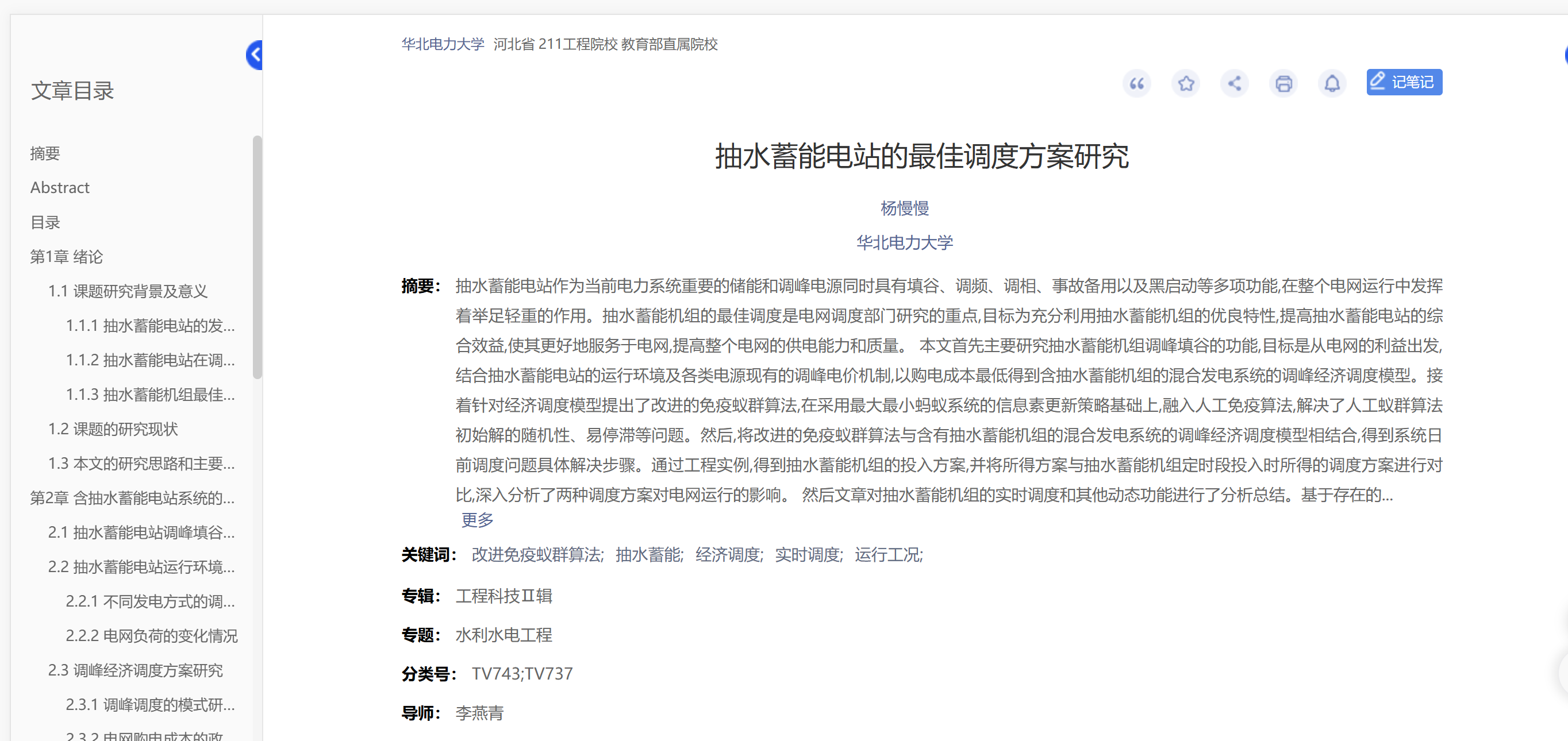Star the article to add to favorites
Viewport: 1568px width, 741px height.
(1186, 83)
